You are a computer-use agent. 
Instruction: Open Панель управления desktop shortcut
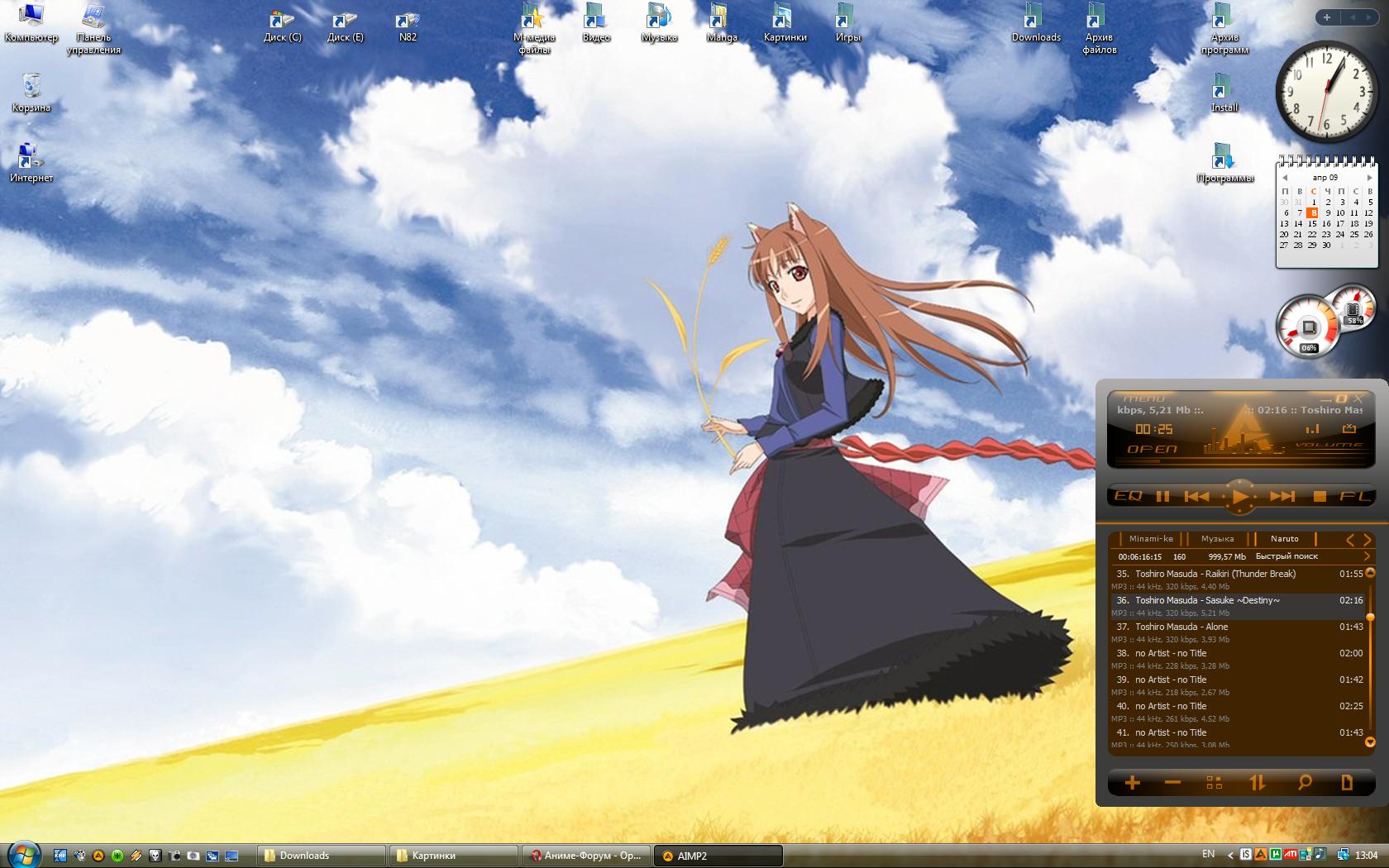(x=93, y=29)
